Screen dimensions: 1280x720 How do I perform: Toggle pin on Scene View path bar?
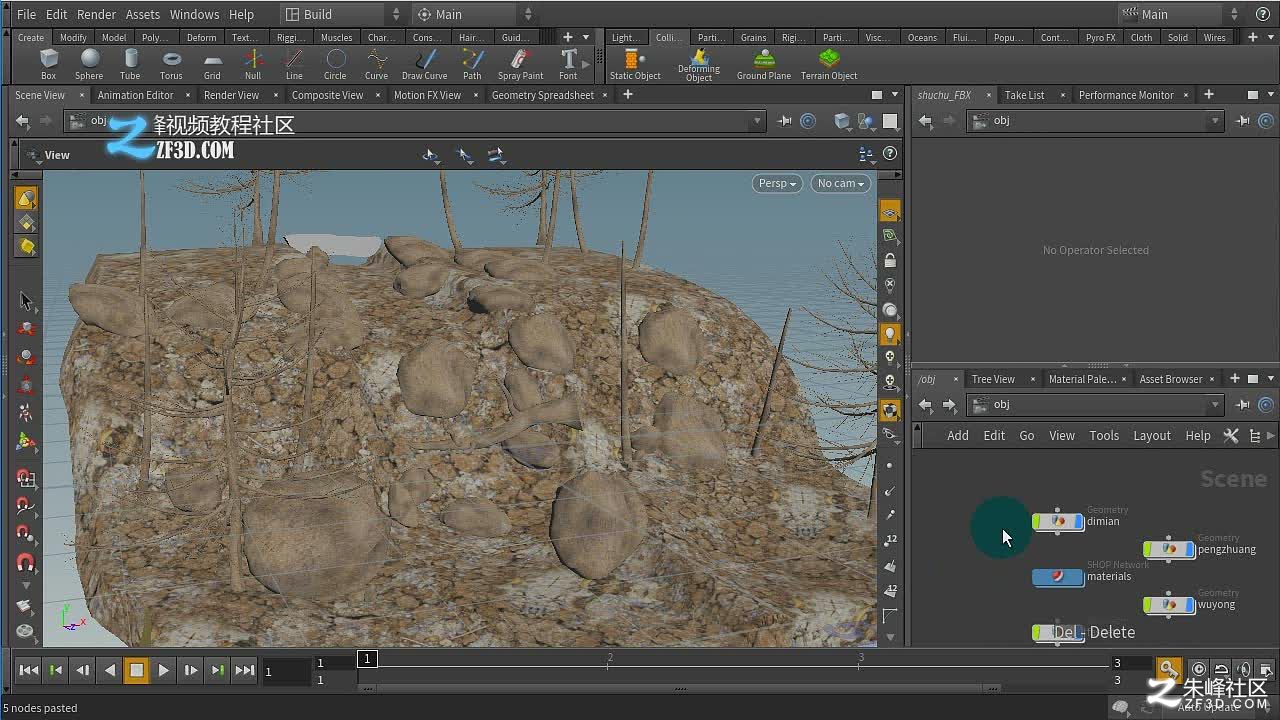(x=785, y=121)
